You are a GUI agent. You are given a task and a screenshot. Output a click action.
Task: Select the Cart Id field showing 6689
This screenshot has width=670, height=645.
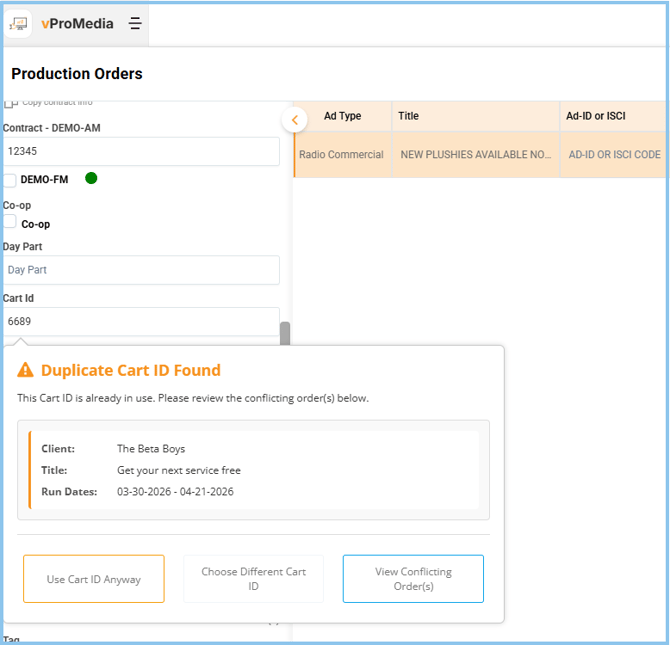[141, 321]
